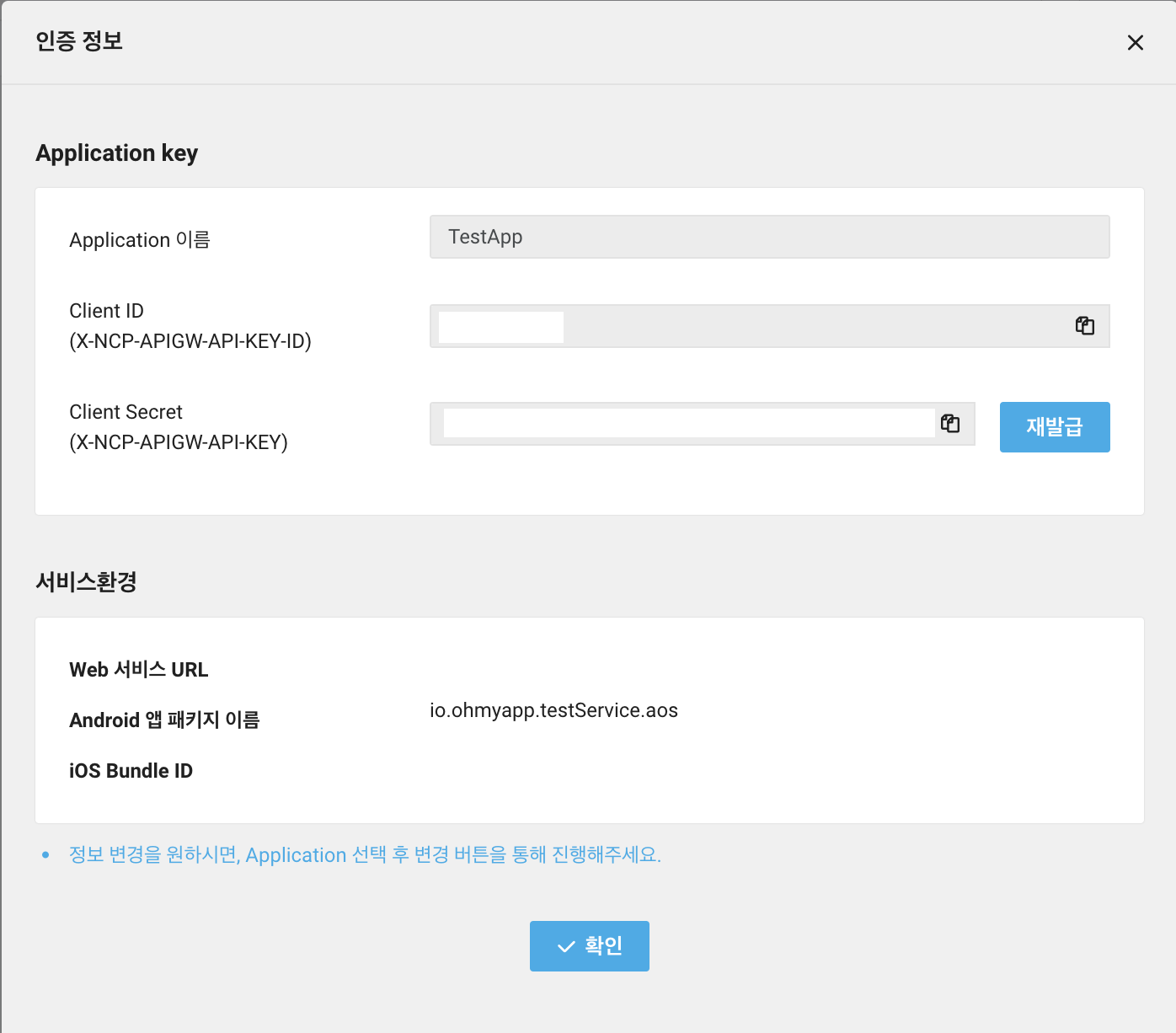Click the blue 정보 변경 notice text
The height and width of the screenshot is (1033, 1176).
[365, 854]
